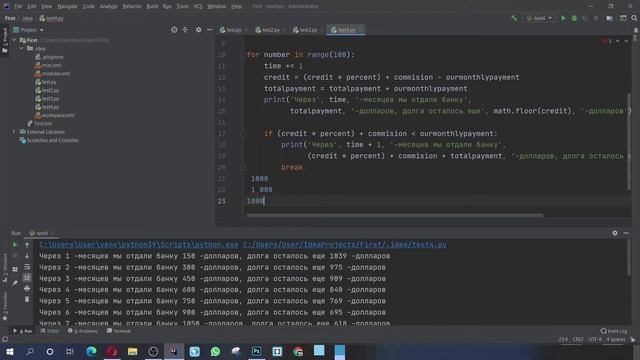
Task: Open File Explorer from taskbar
Action: (132, 351)
